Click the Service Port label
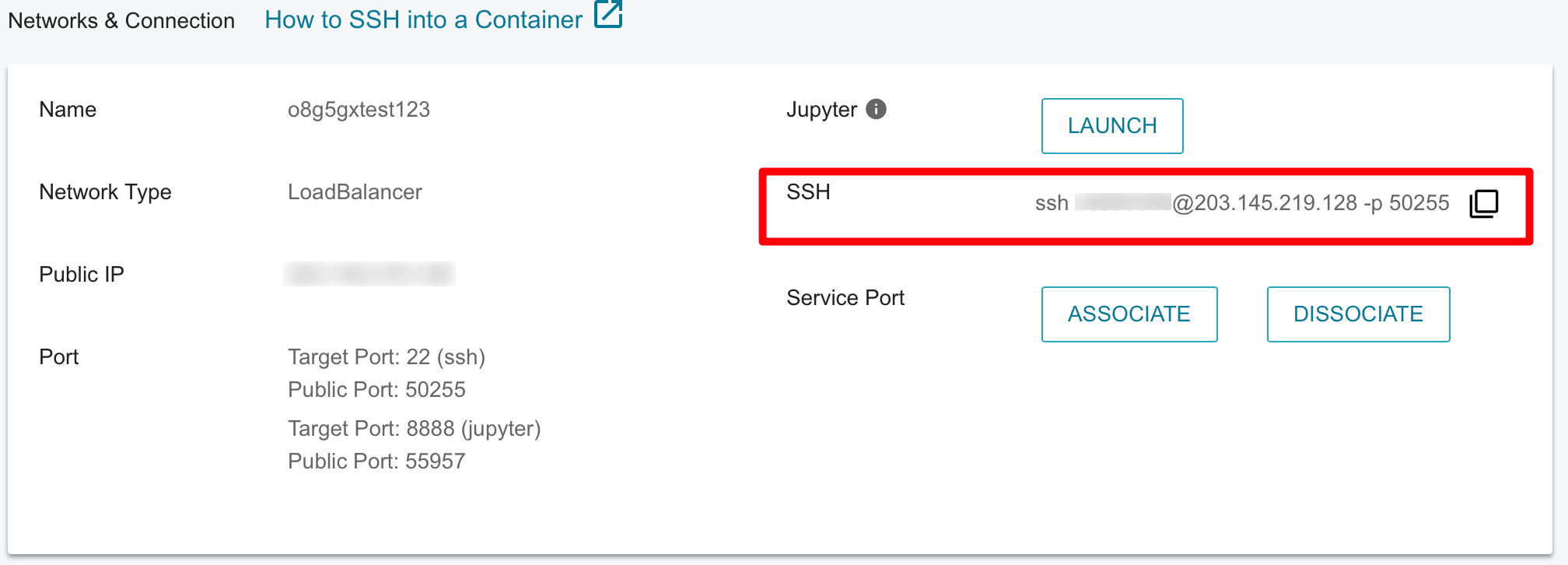This screenshot has width=1568, height=565. tap(845, 298)
